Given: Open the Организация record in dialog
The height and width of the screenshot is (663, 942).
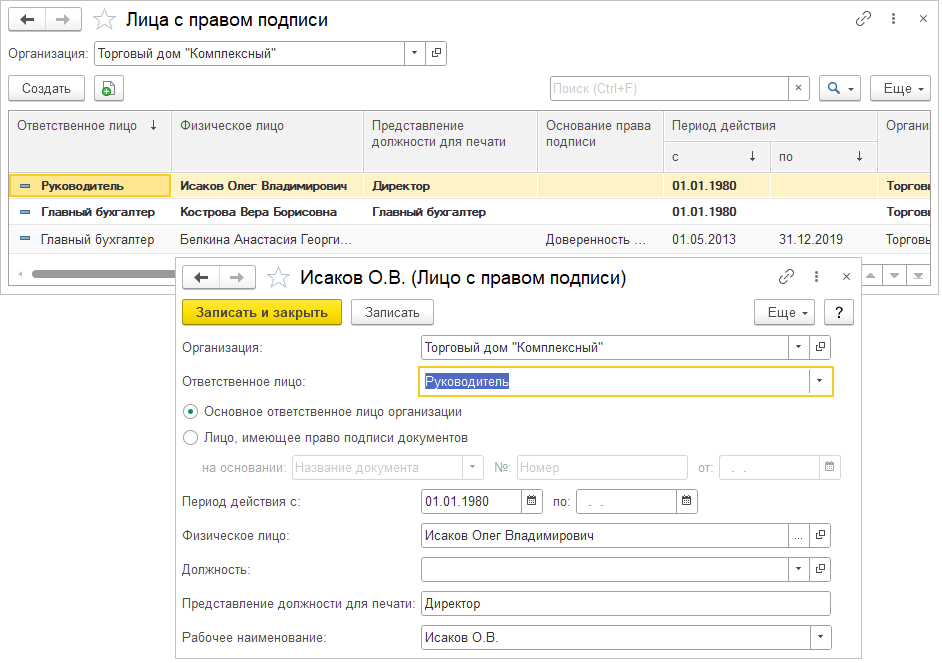Looking at the screenshot, I should point(821,347).
